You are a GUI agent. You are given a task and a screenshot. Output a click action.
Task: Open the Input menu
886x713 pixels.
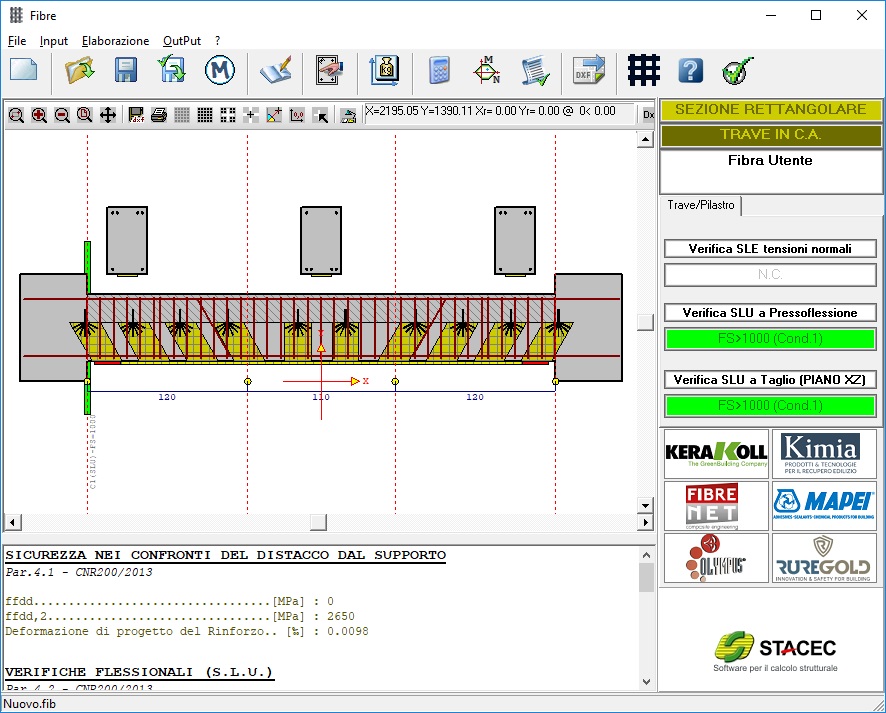pyautogui.click(x=54, y=41)
